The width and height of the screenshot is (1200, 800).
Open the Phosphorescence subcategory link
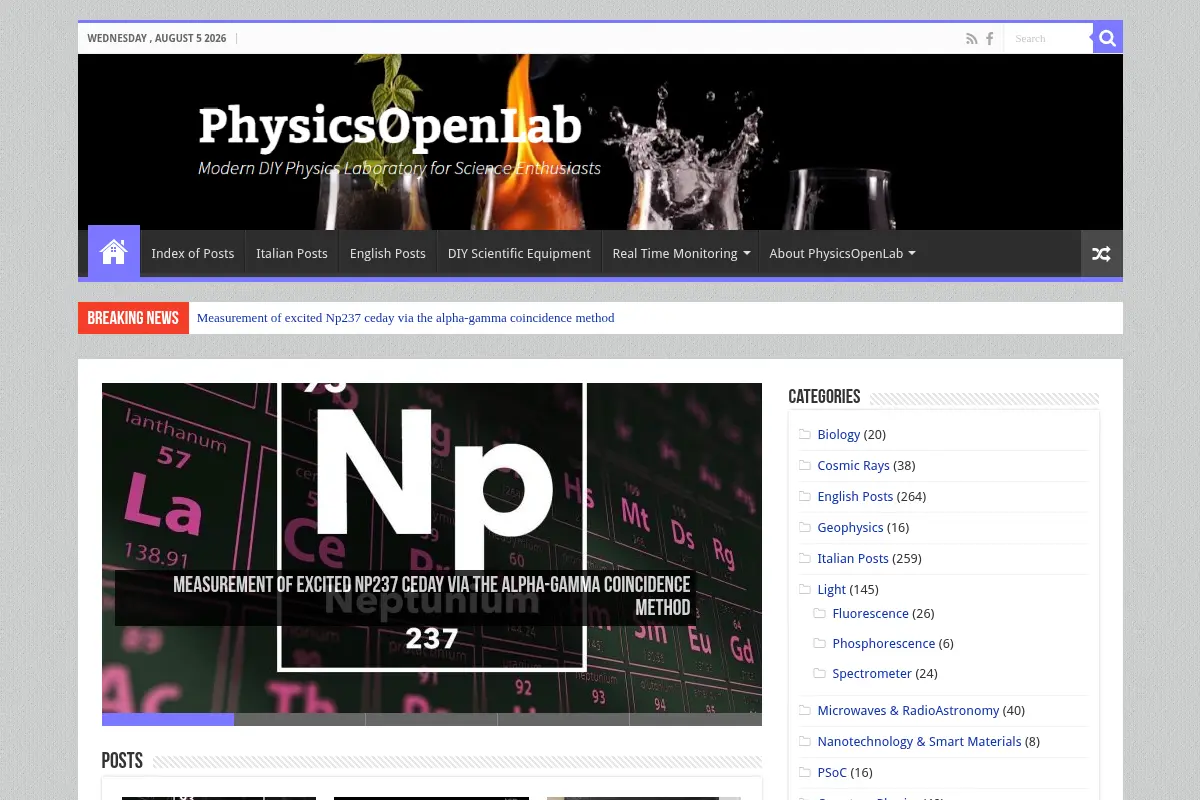tap(883, 643)
